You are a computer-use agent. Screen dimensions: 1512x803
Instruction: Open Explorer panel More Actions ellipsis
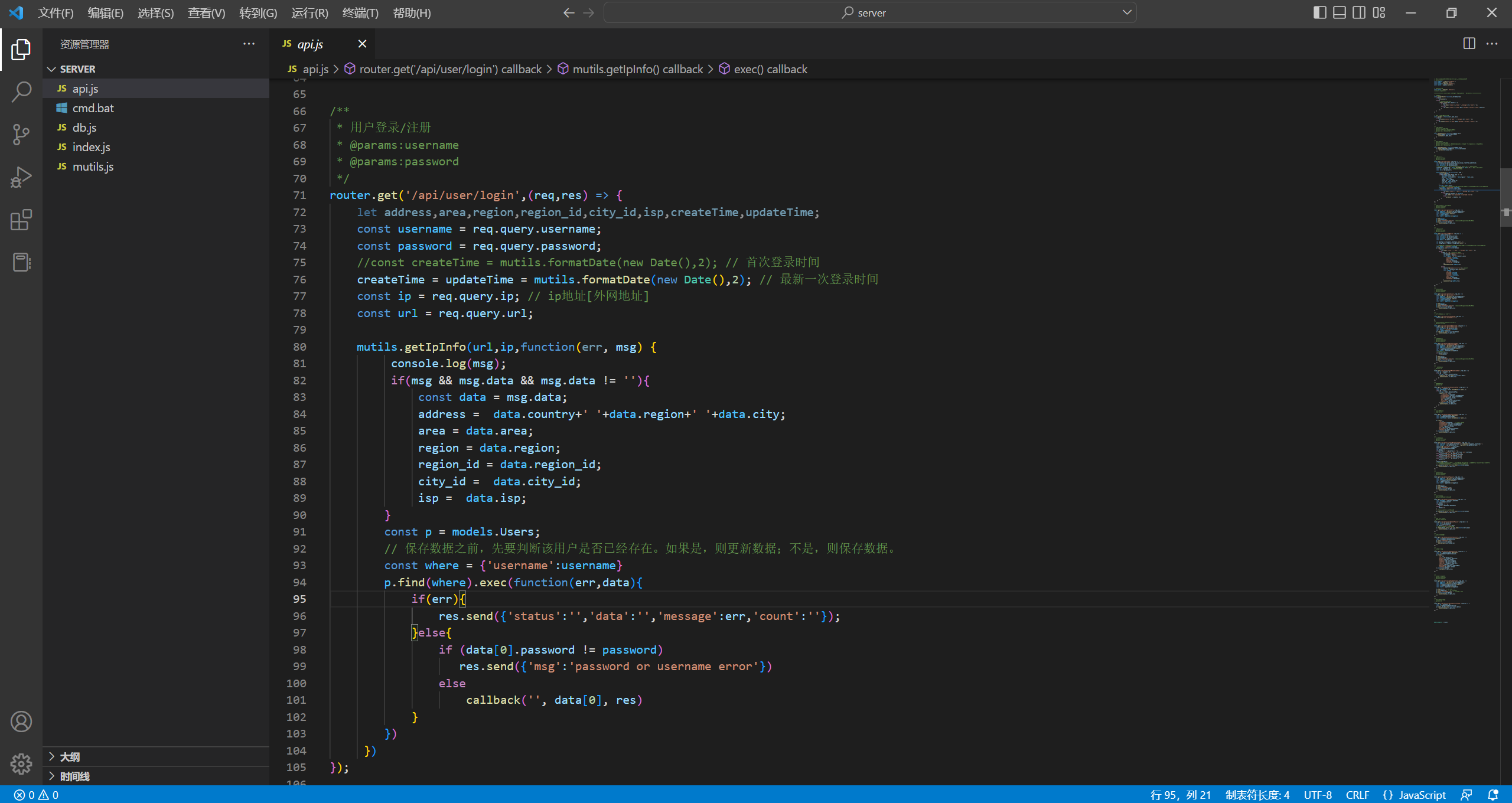(249, 44)
